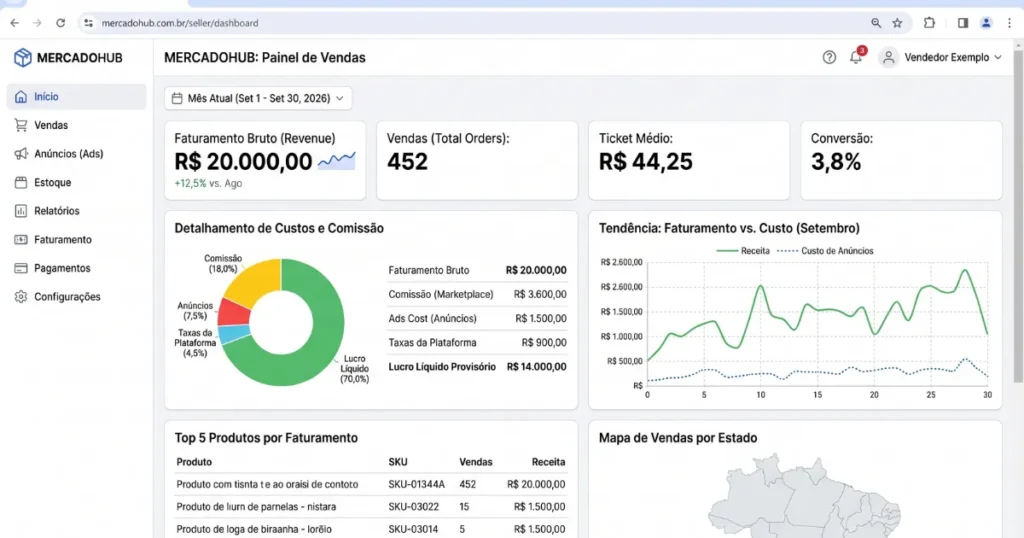Viewport: 1024px width, 538px height.
Task: Open the Início menu item
Action: [76, 97]
